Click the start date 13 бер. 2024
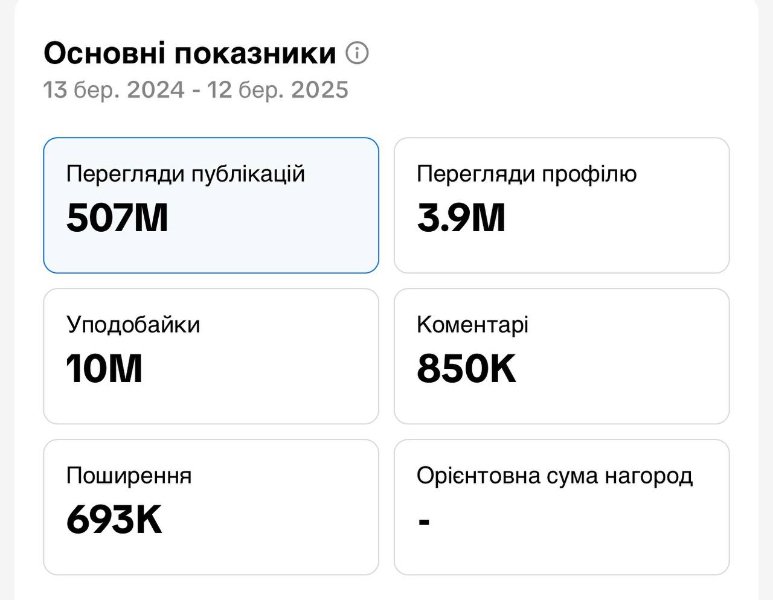 pos(114,90)
